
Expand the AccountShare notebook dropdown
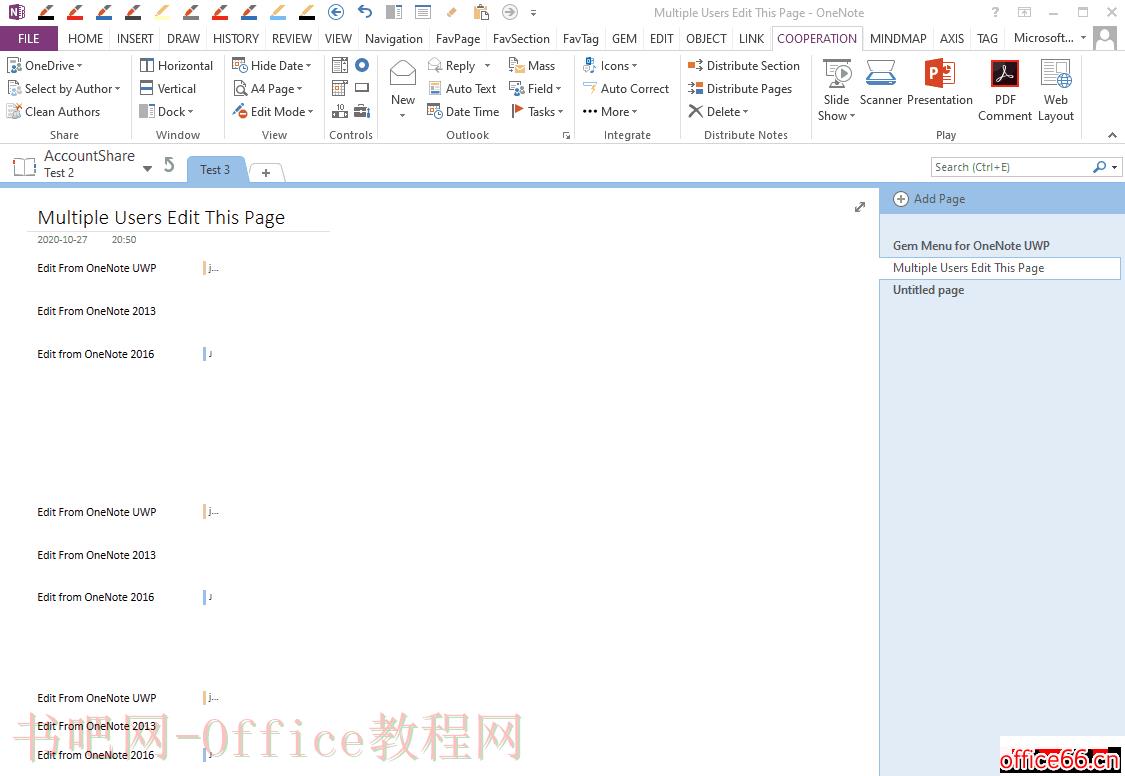(x=147, y=169)
